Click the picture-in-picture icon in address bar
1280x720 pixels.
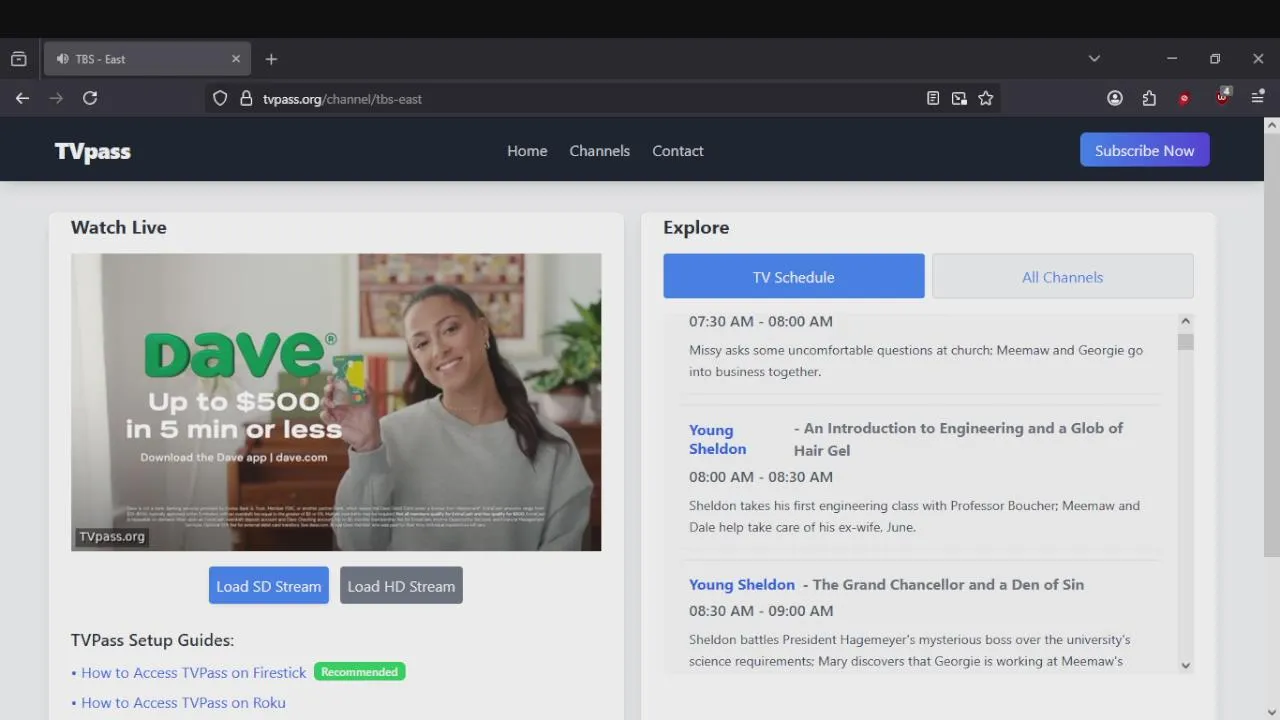pos(959,98)
